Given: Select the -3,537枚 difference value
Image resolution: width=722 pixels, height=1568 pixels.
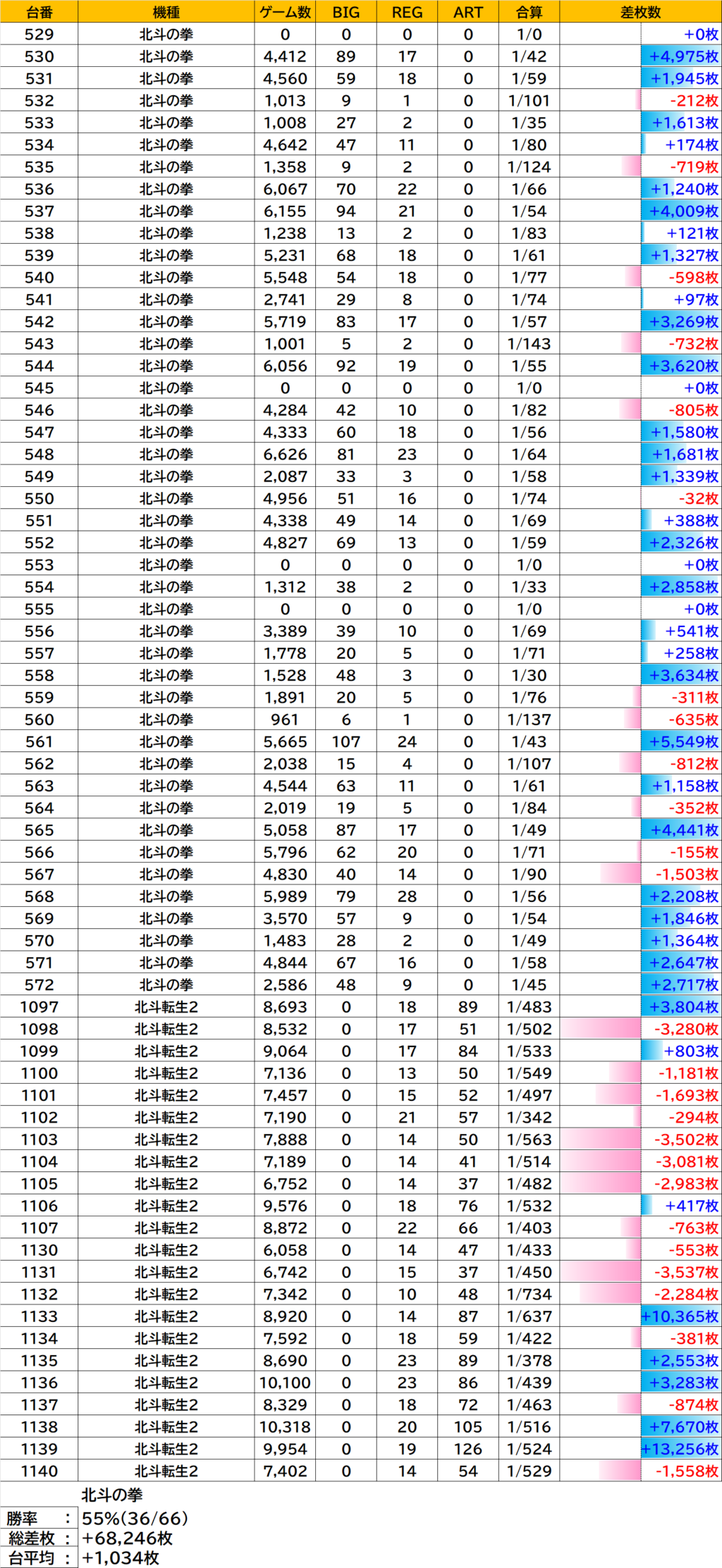Looking at the screenshot, I should (x=686, y=1272).
